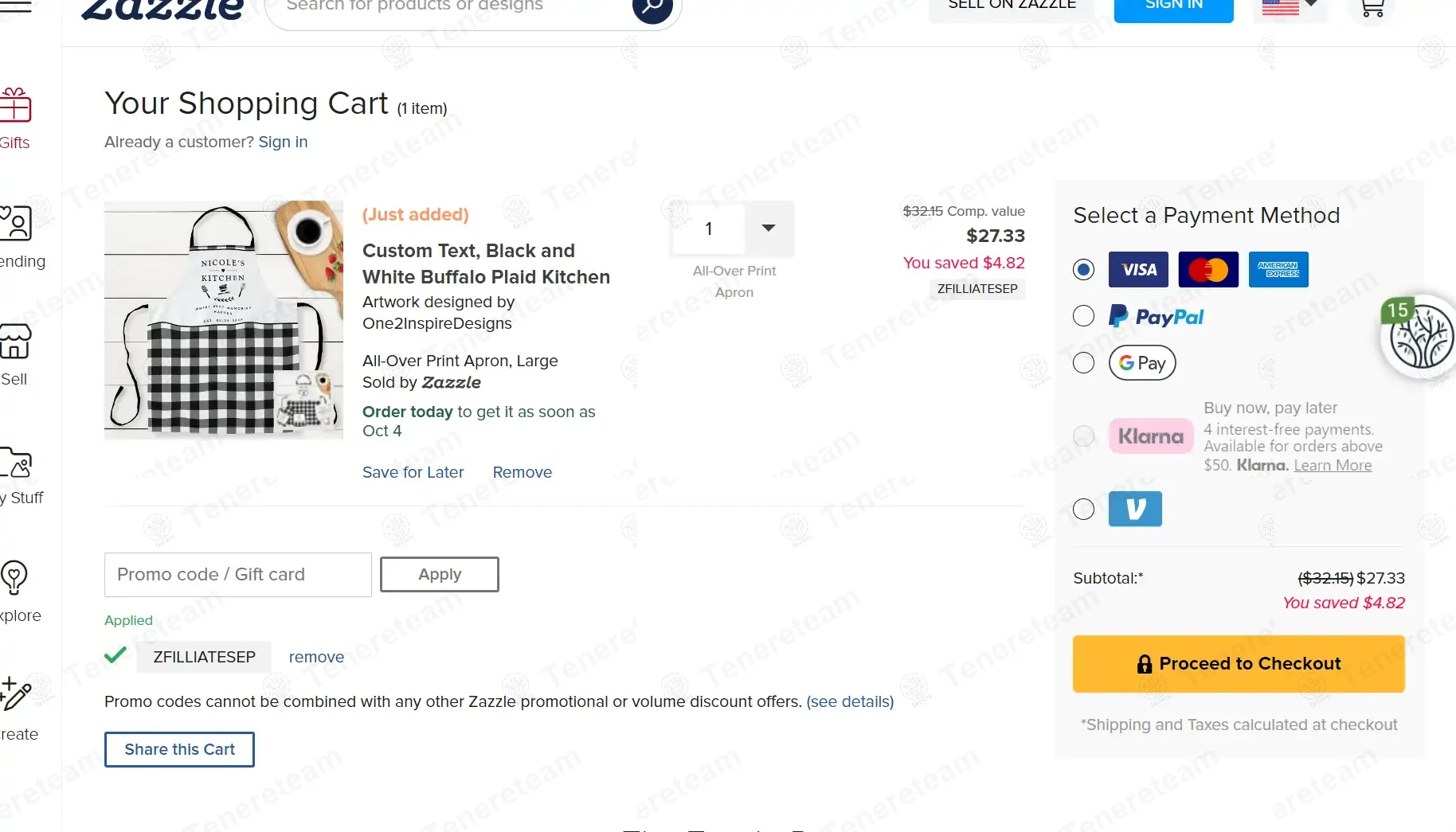The height and width of the screenshot is (832, 1456).
Task: Select the Venmo payment radio button
Action: pos(1083,510)
